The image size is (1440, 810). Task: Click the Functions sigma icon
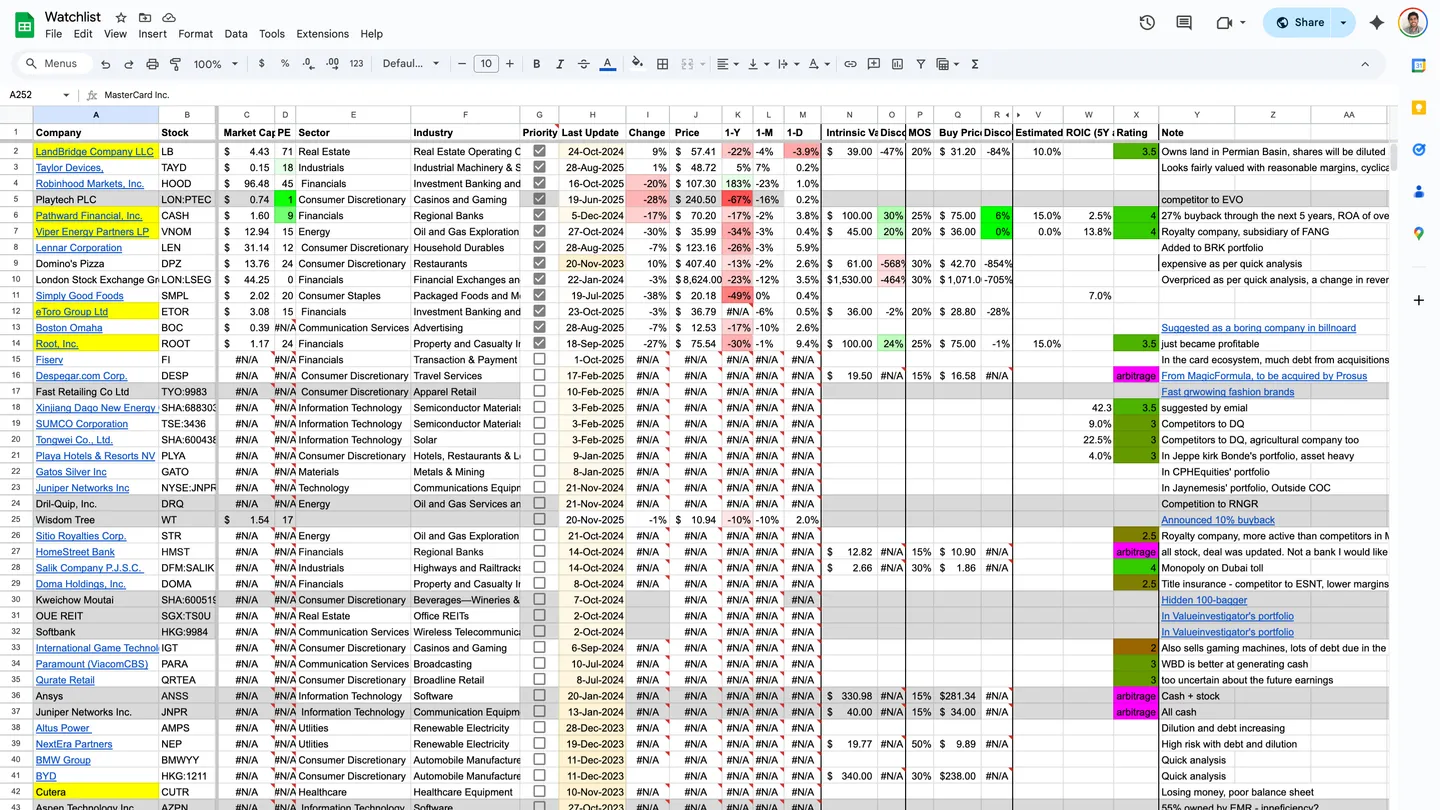point(974,64)
